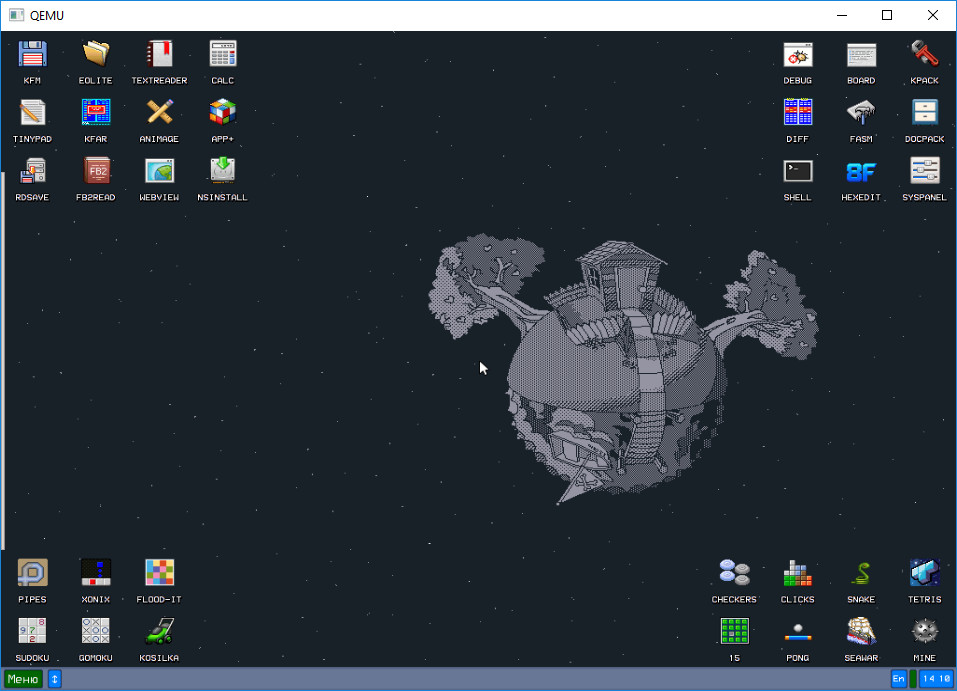This screenshot has width=957, height=691.
Task: Open the FB2READ book reader icon
Action: (96, 171)
